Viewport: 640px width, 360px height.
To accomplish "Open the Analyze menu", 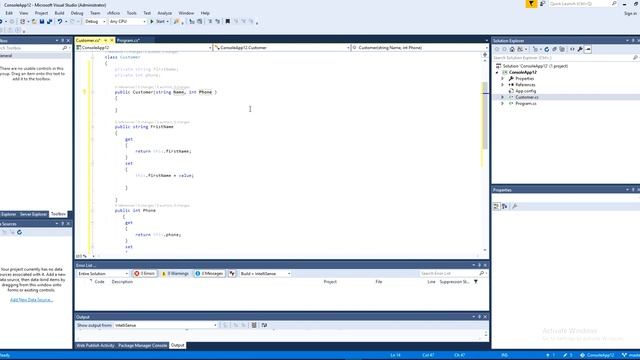I will coord(164,13).
